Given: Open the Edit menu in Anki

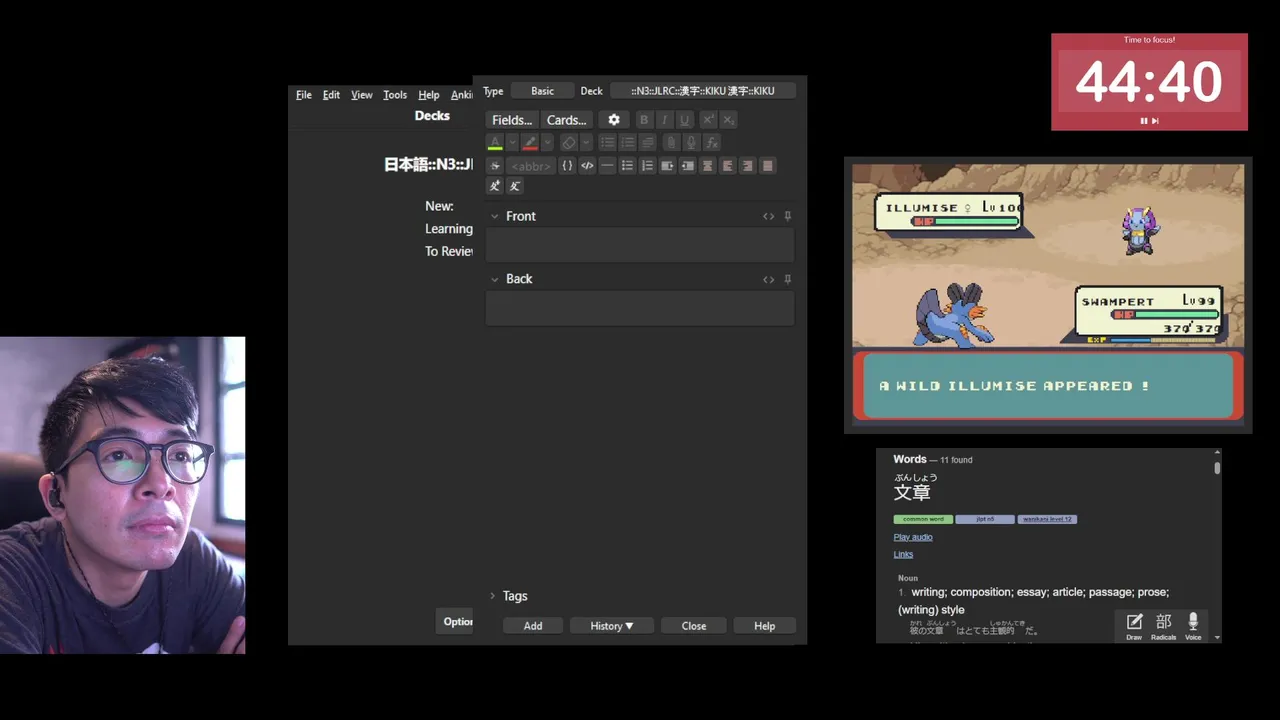Looking at the screenshot, I should coord(331,95).
